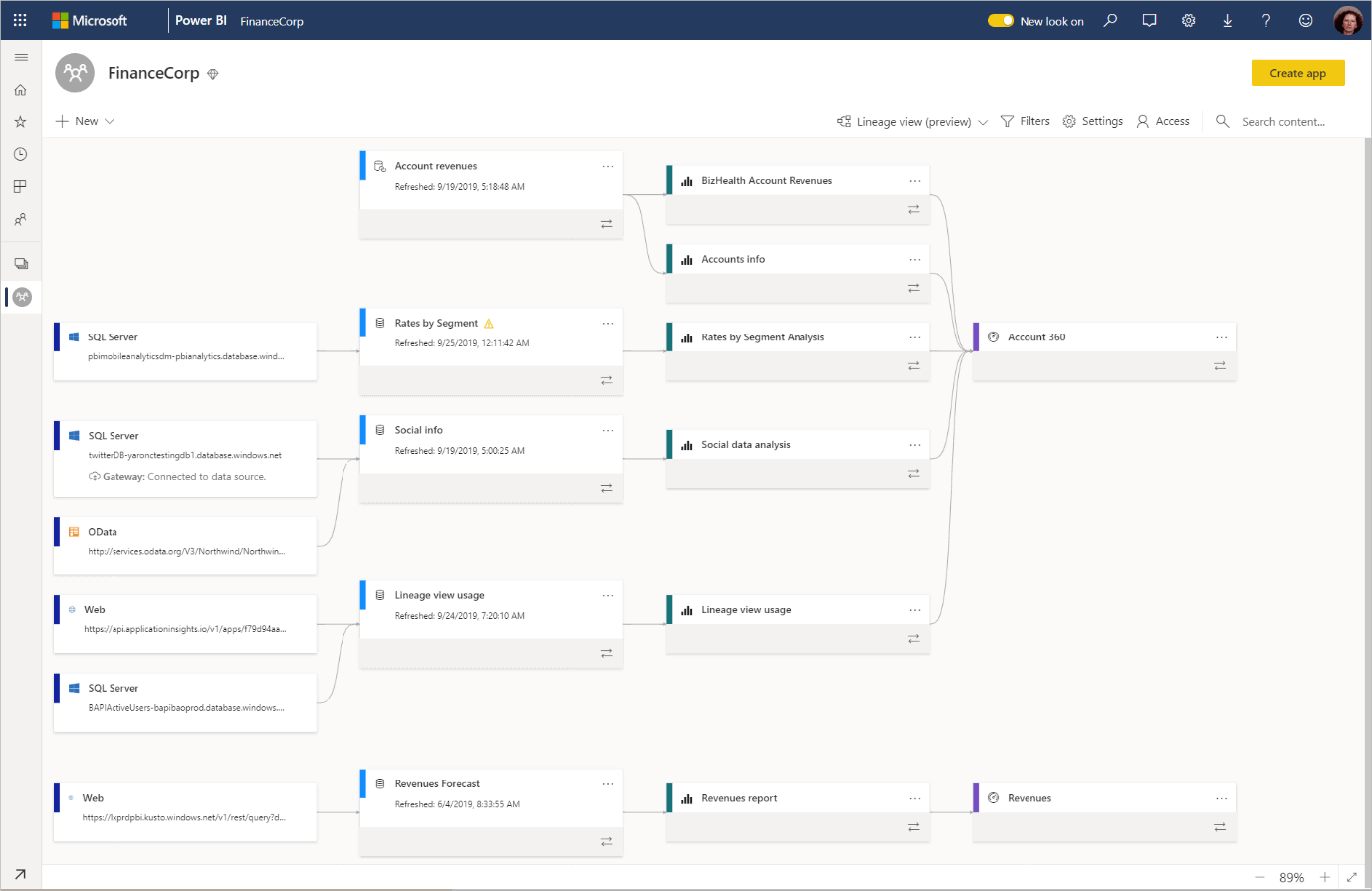Viewport: 1372px width, 891px height.
Task: Click the FinanceCorp workspace avatar
Action: click(75, 73)
